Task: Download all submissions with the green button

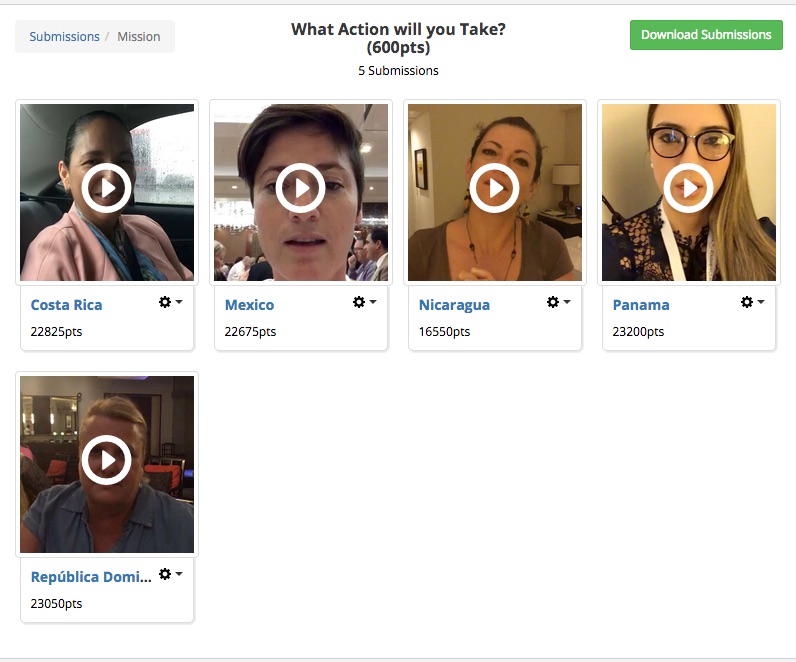Action: coord(706,35)
